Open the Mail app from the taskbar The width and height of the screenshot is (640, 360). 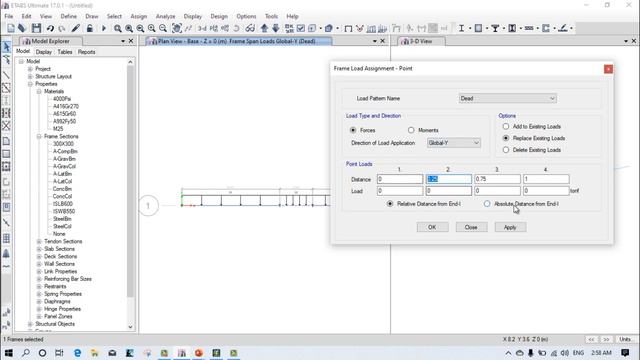pyautogui.click(x=112, y=353)
